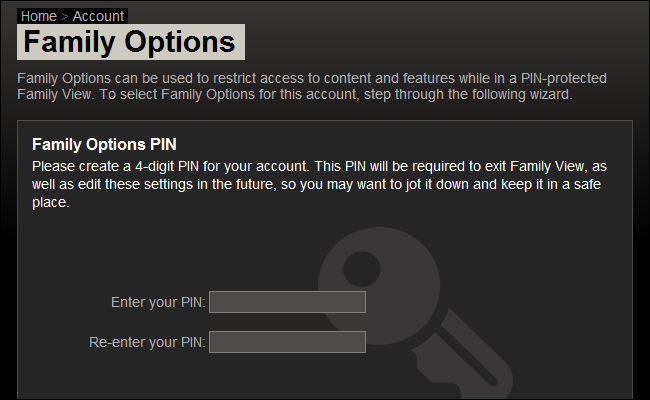
Task: Click the Family Options PIN subheading
Action: tap(105, 144)
